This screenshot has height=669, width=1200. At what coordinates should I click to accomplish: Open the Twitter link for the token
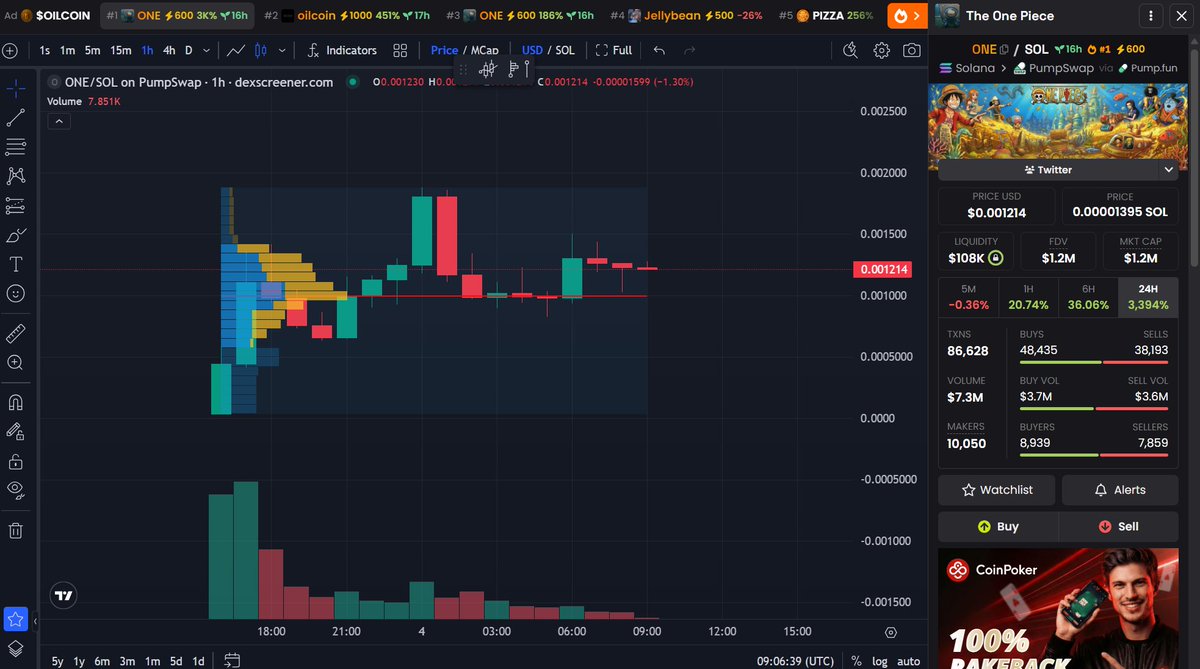(x=1046, y=170)
